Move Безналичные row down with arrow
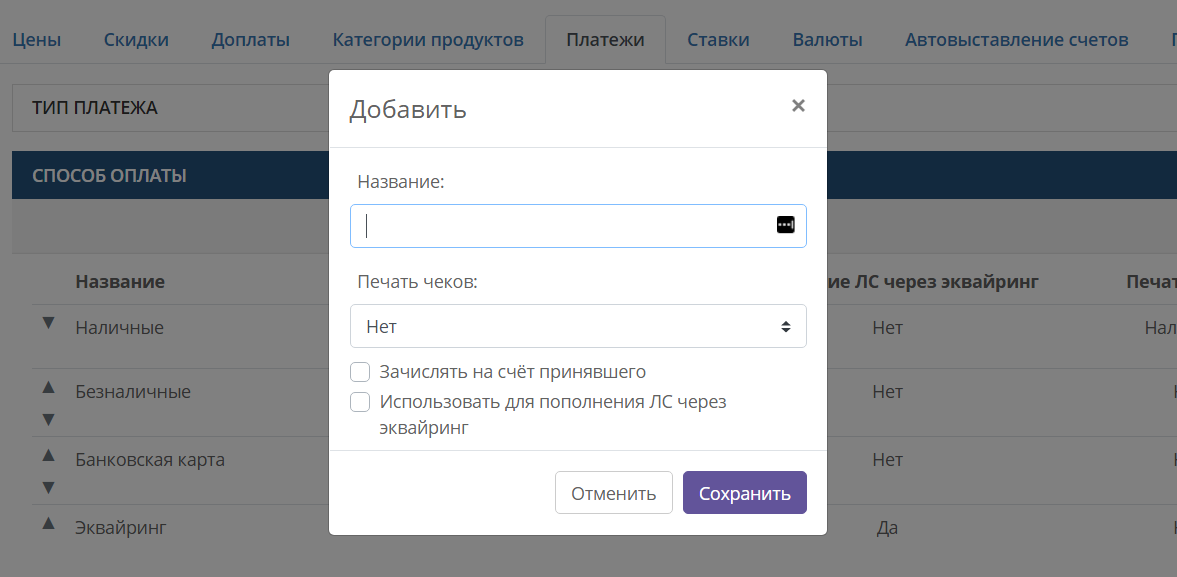1177x577 pixels. tap(48, 419)
